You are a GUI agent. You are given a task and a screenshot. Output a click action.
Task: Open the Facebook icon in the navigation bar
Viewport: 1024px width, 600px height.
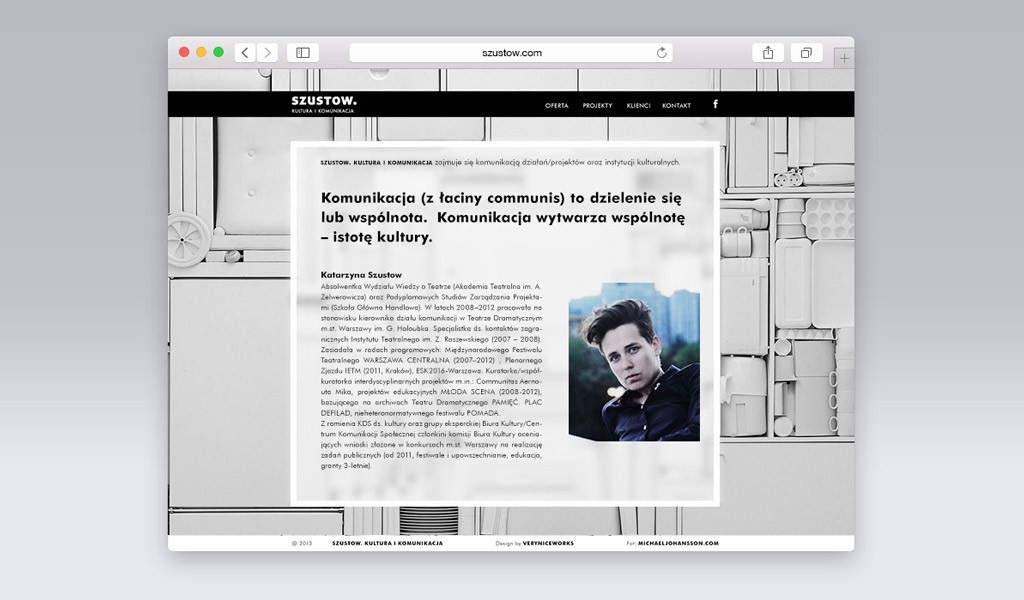click(x=715, y=104)
